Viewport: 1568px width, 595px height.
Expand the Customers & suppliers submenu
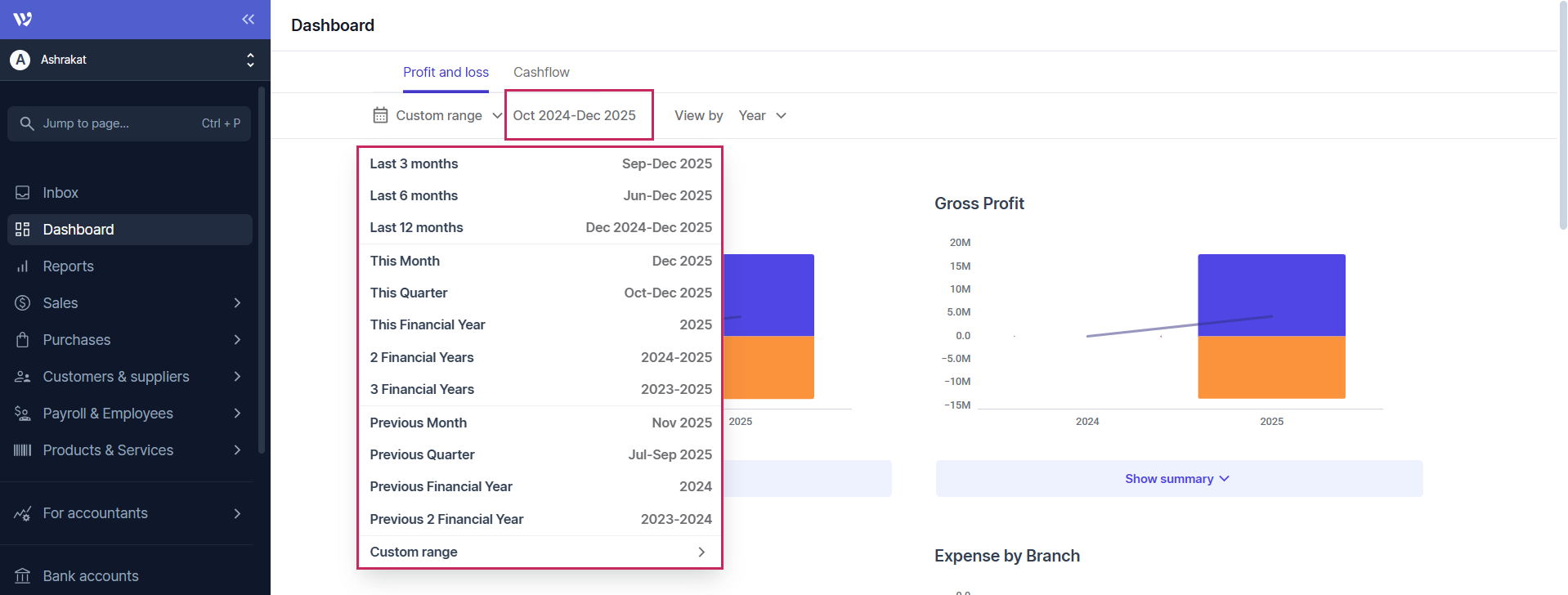tap(237, 377)
